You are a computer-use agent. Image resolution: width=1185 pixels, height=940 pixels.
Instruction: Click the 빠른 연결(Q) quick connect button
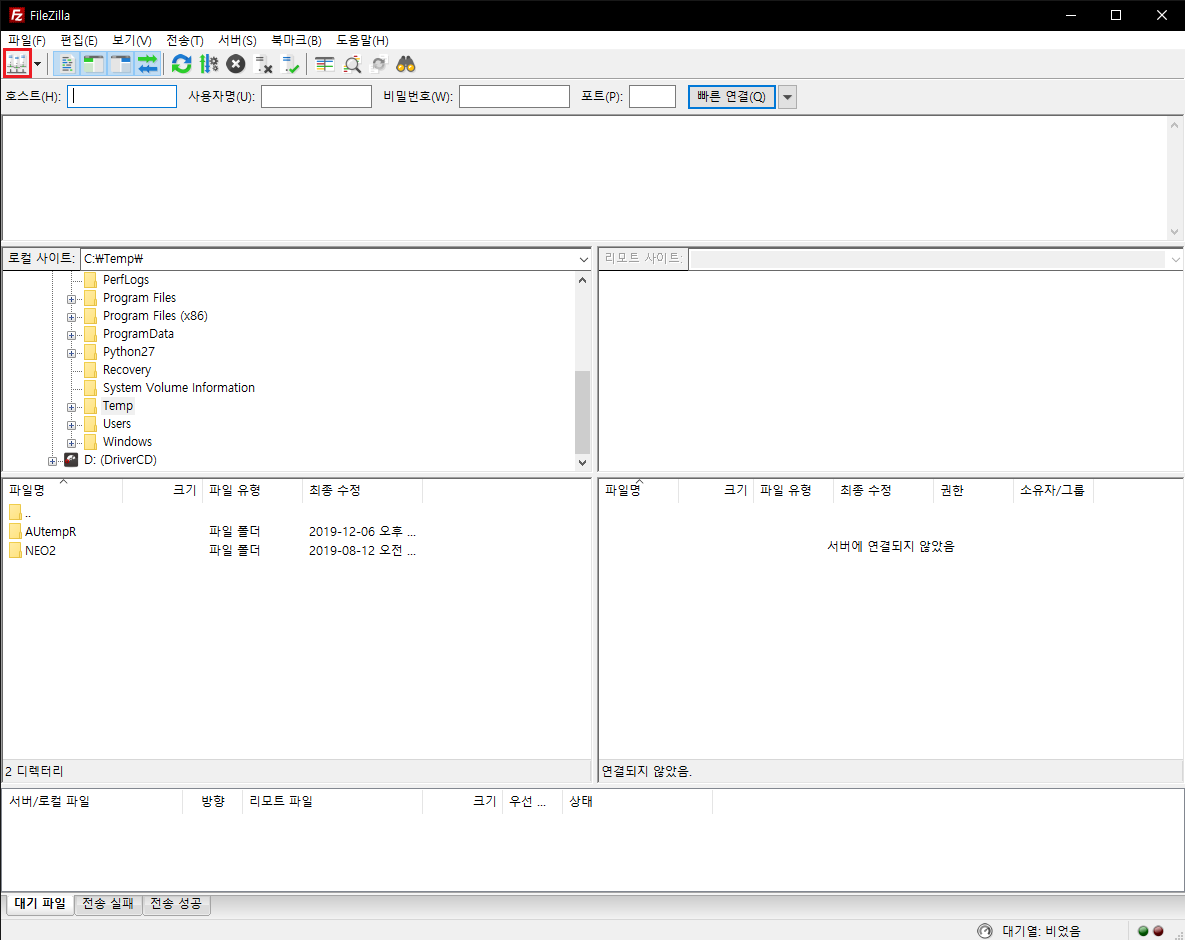pyautogui.click(x=732, y=97)
